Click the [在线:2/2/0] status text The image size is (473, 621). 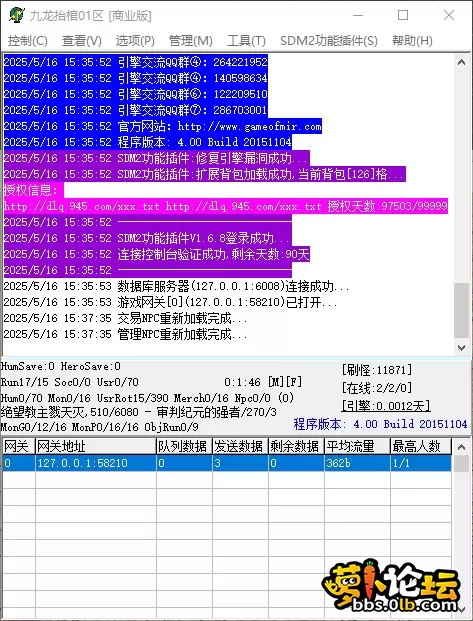377,388
